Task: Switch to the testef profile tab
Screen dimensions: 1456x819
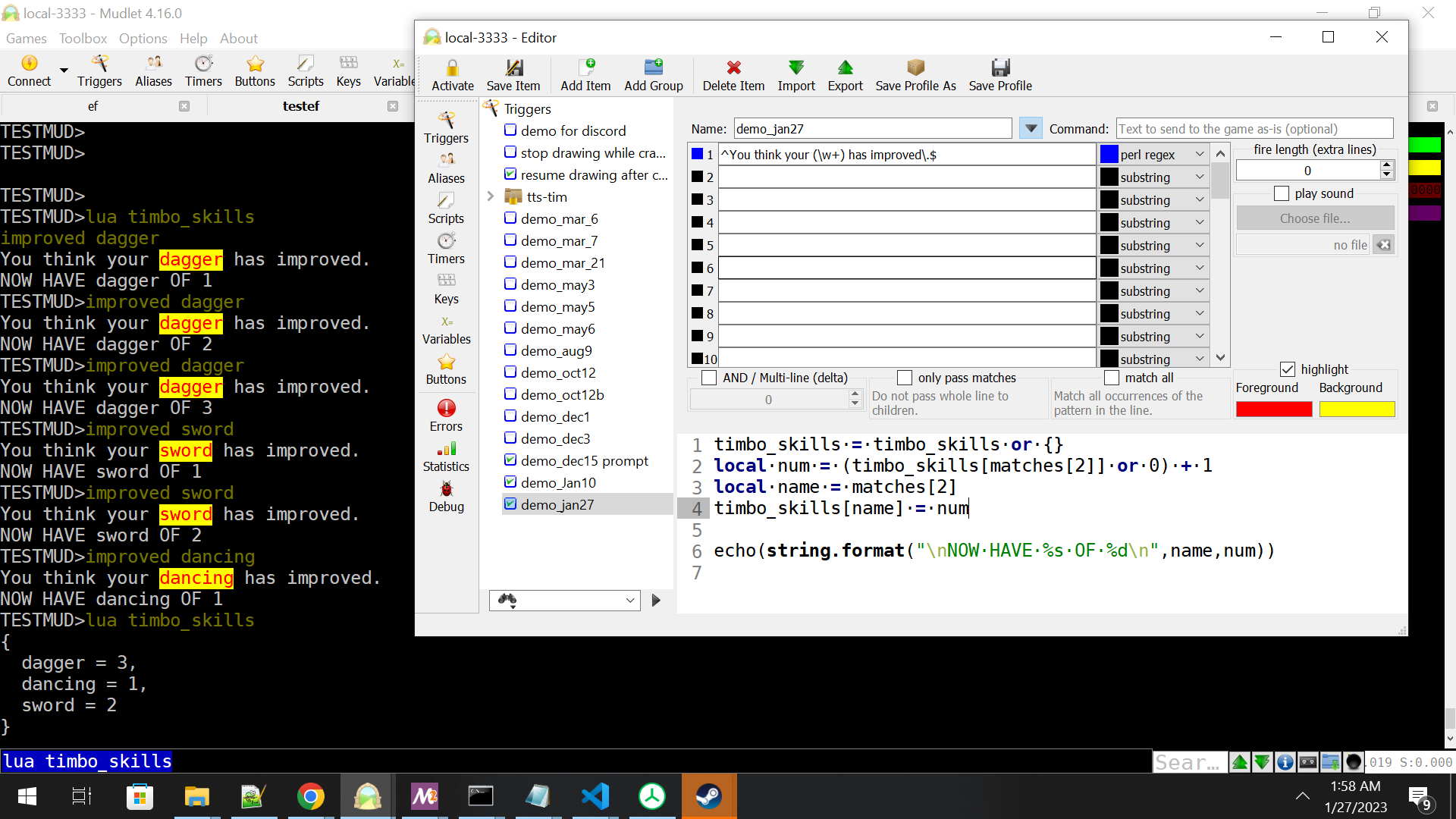Action: click(300, 106)
